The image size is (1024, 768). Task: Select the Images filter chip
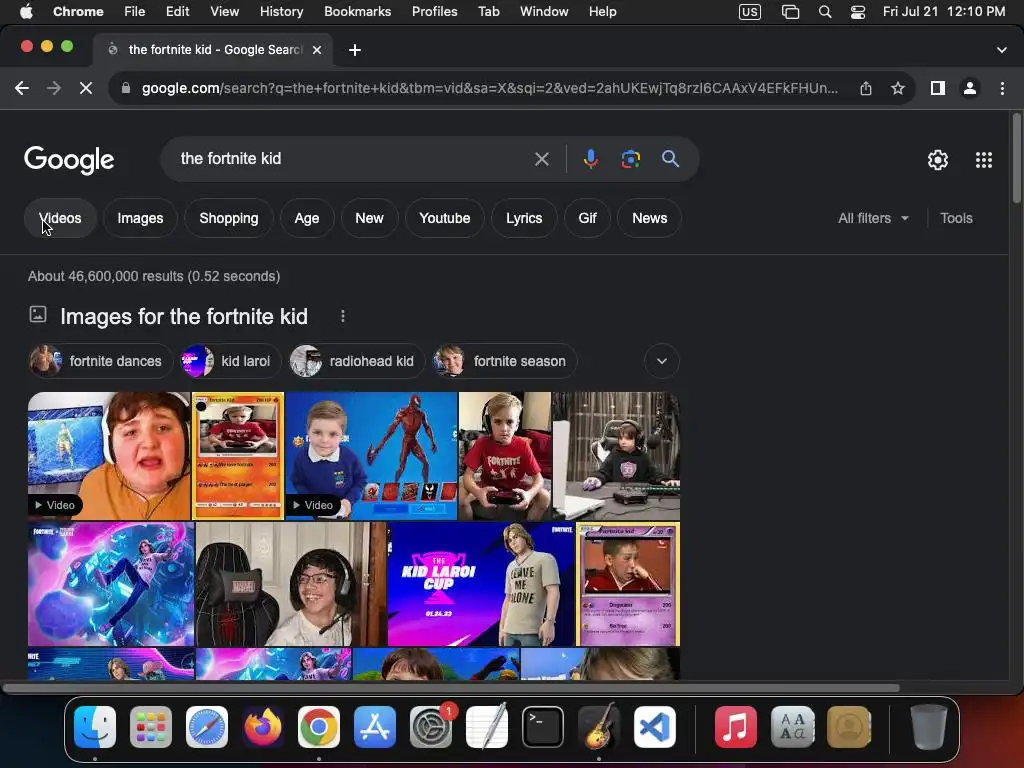(140, 218)
